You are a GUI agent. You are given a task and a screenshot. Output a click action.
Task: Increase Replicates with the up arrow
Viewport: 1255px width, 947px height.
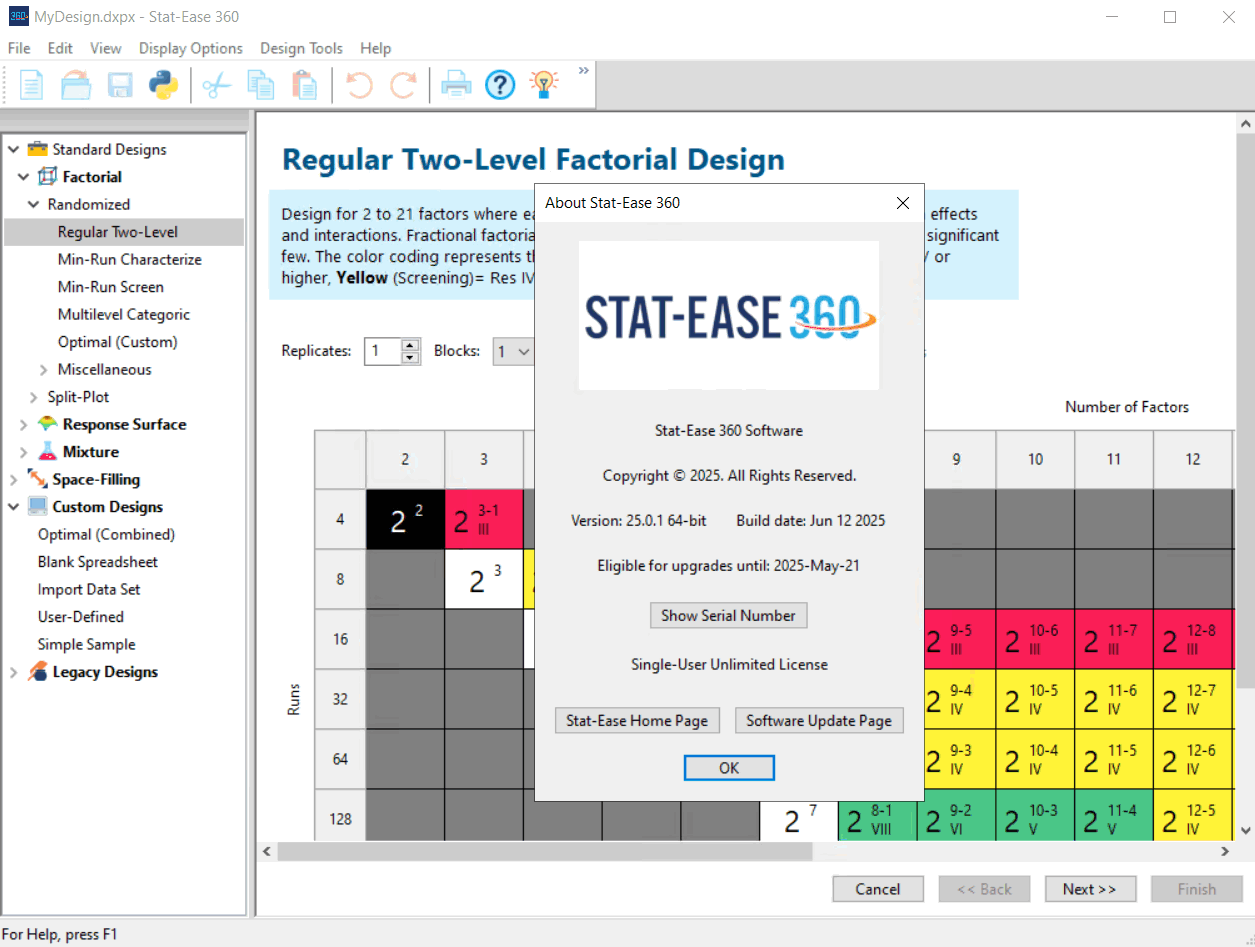[410, 345]
